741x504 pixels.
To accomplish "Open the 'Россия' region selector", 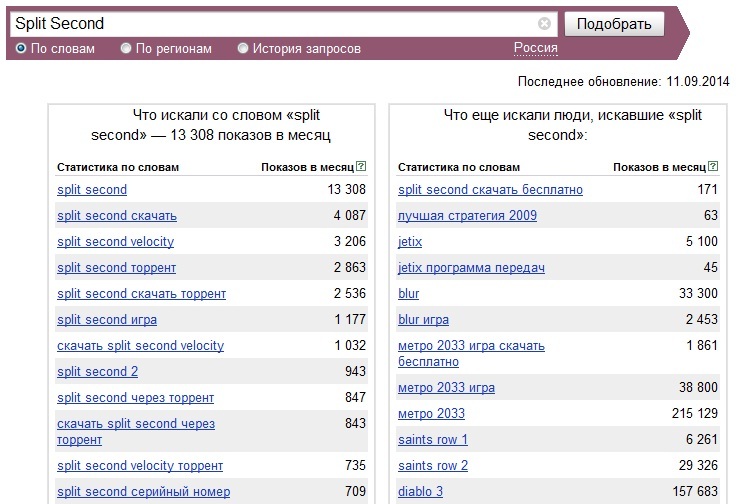I will [535, 48].
